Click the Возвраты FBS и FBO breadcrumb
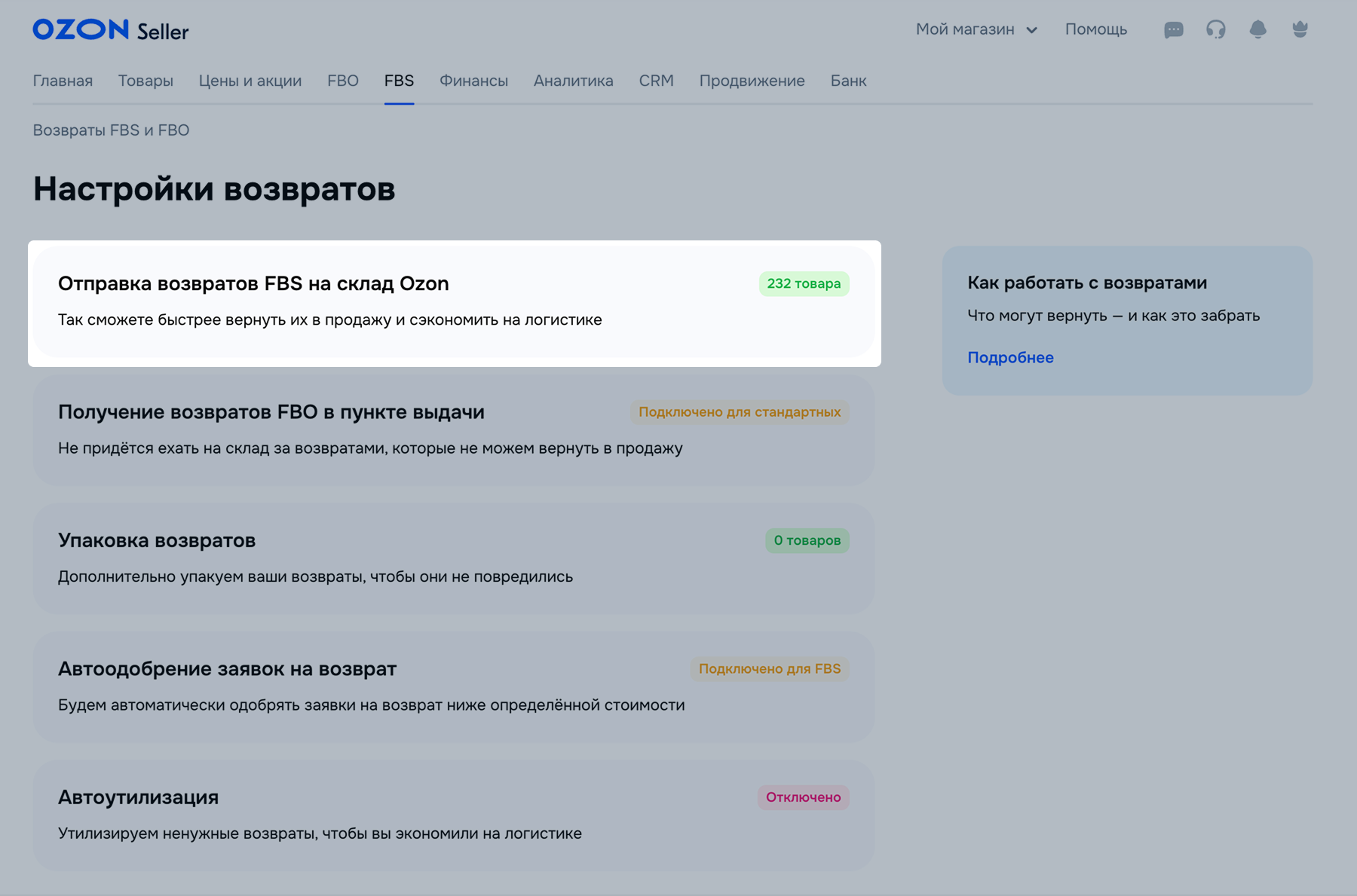Image resolution: width=1357 pixels, height=896 pixels. [x=111, y=130]
